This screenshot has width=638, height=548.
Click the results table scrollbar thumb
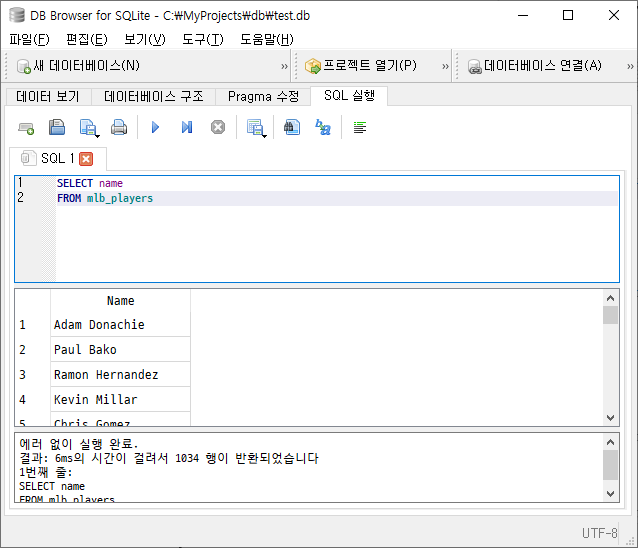[610, 315]
